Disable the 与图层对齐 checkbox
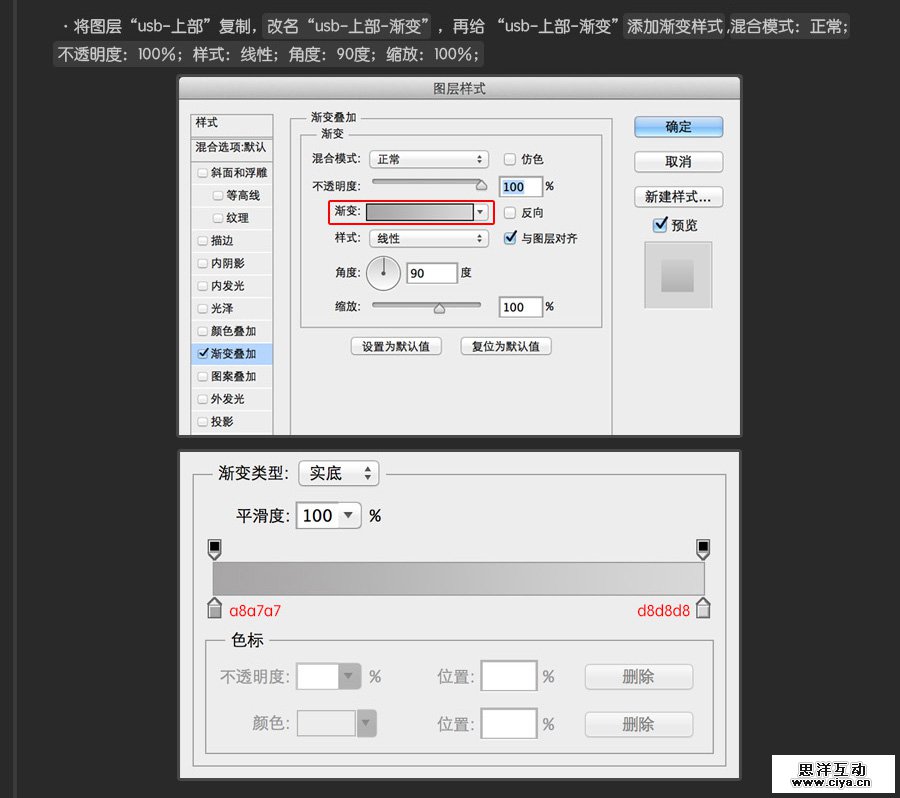900x798 pixels. tap(510, 238)
